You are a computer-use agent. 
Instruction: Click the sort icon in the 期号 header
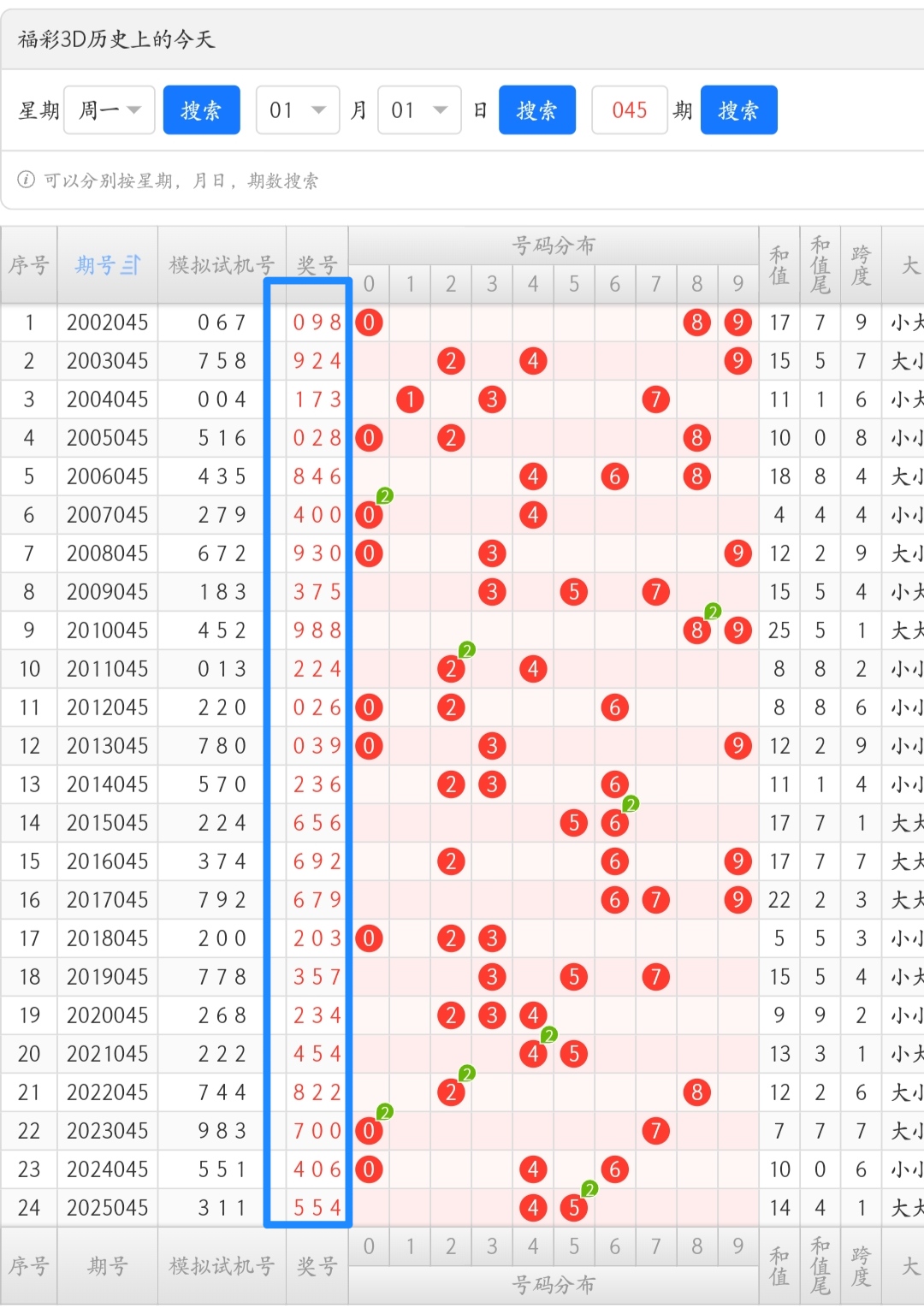131,265
